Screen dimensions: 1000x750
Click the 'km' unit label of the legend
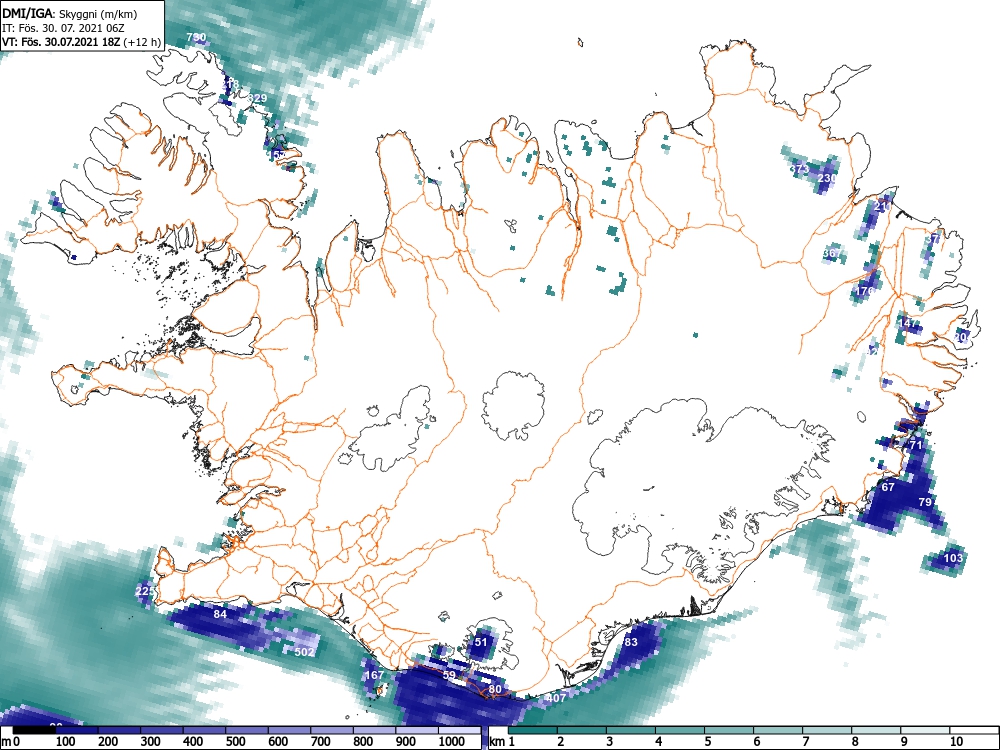point(497,742)
